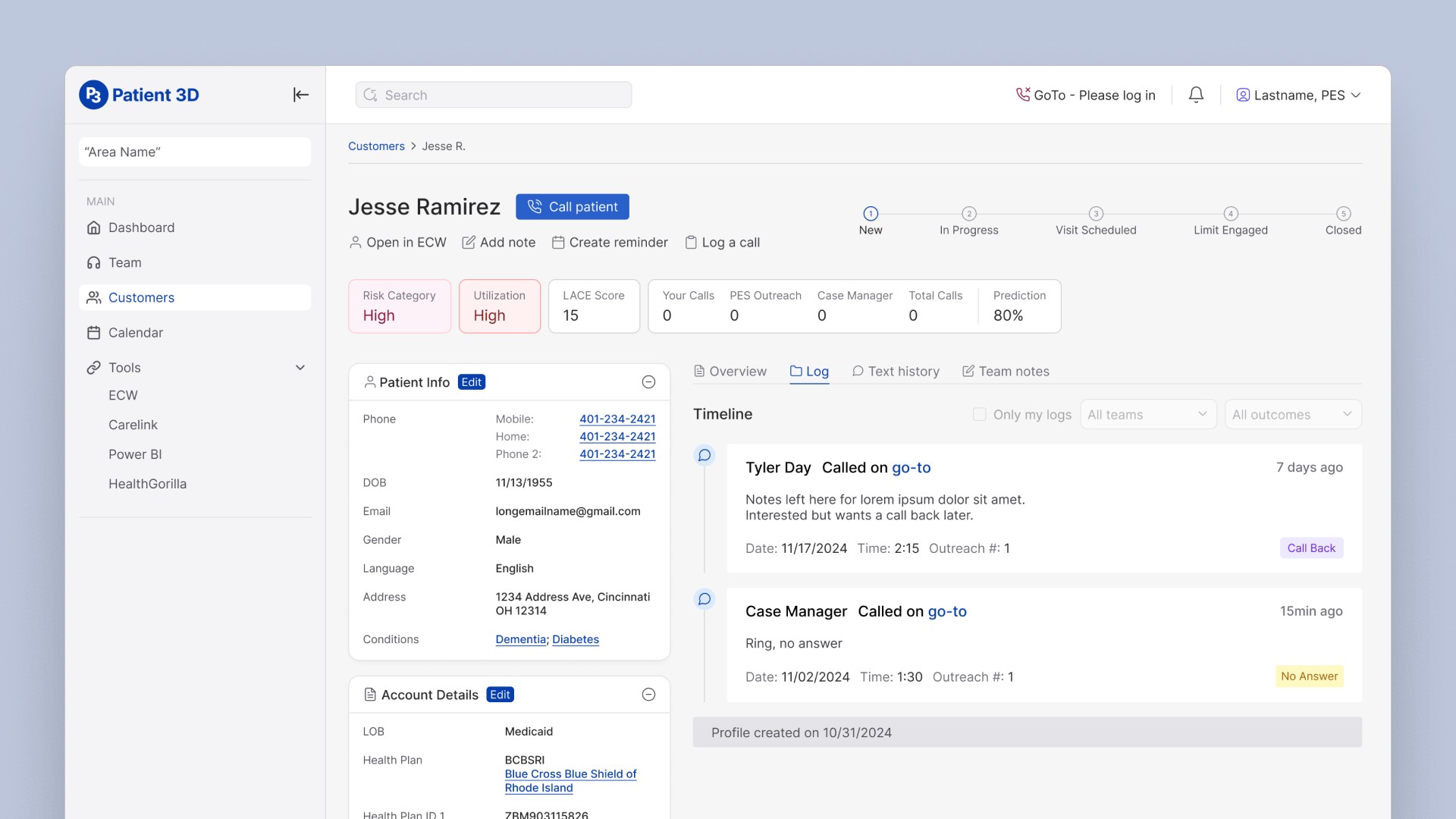
Task: Collapse the Account Details panel
Action: pyautogui.click(x=648, y=695)
